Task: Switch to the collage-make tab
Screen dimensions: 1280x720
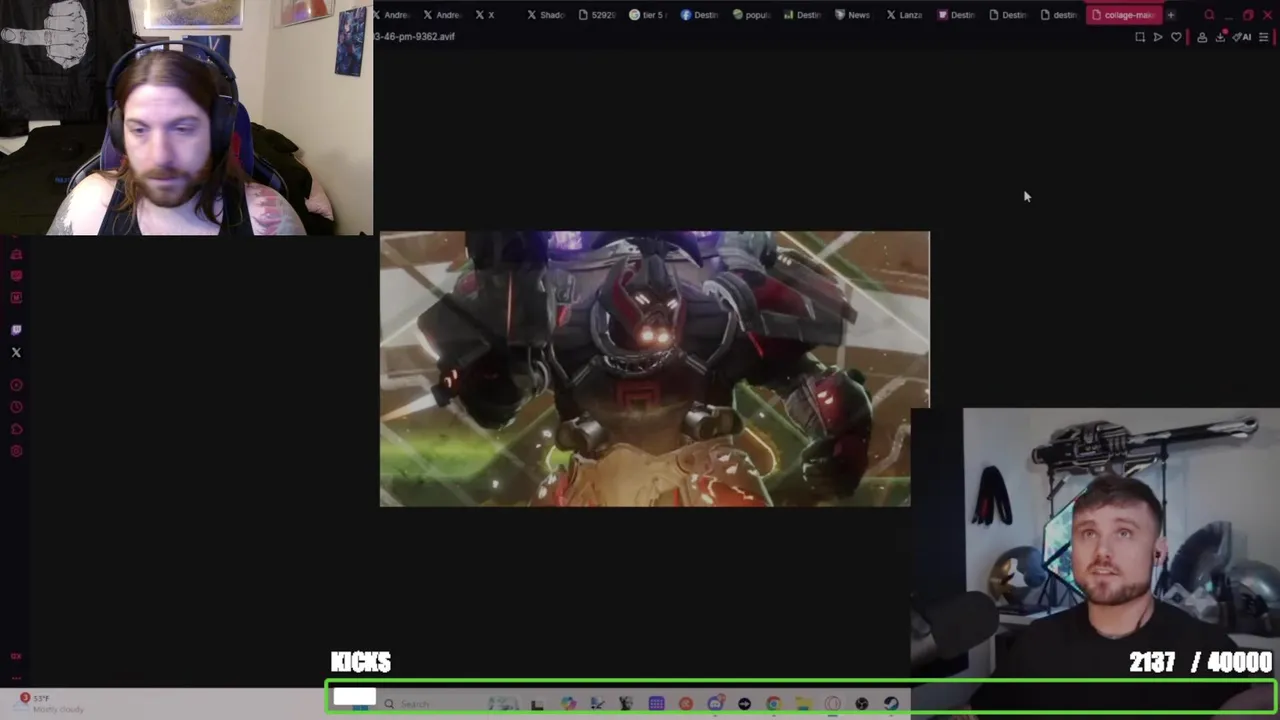Action: coord(1125,15)
